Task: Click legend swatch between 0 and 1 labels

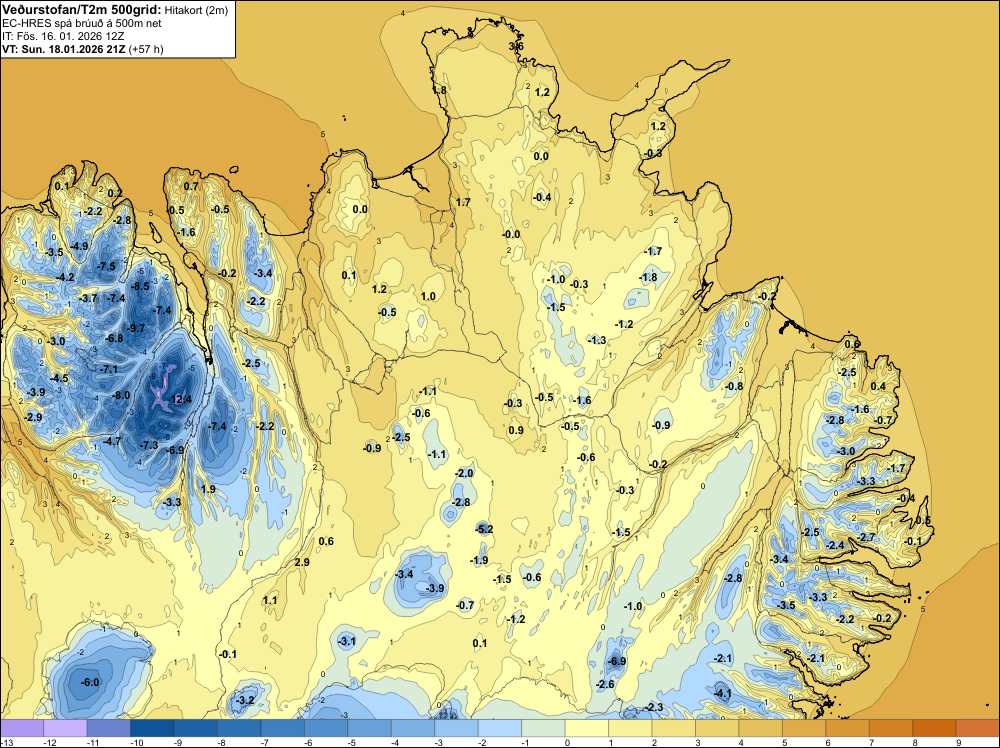Action: 587,728
